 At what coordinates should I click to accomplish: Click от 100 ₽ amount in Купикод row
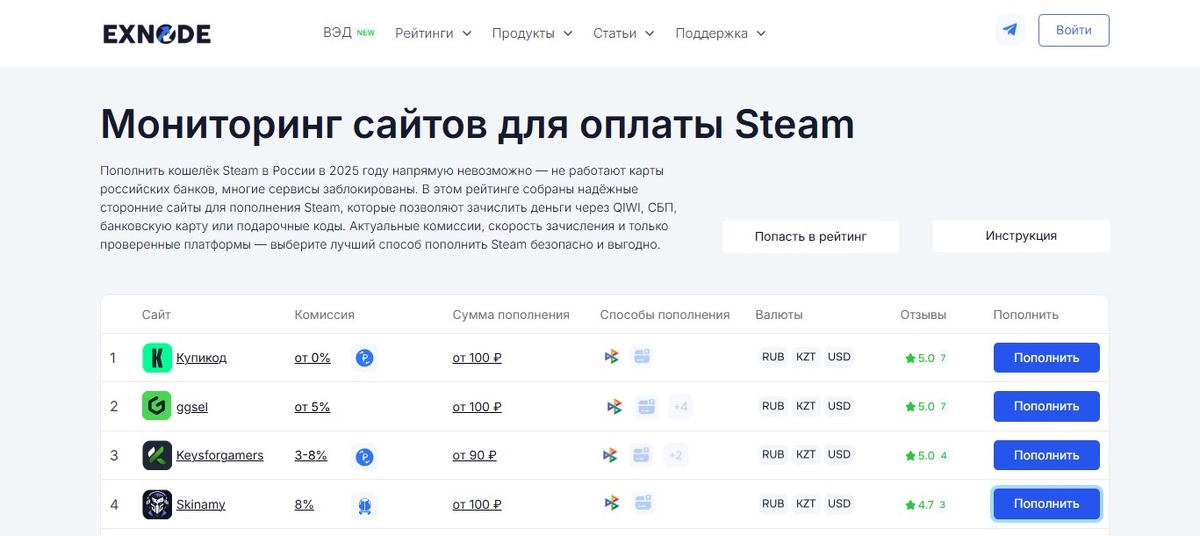pyautogui.click(x=477, y=358)
